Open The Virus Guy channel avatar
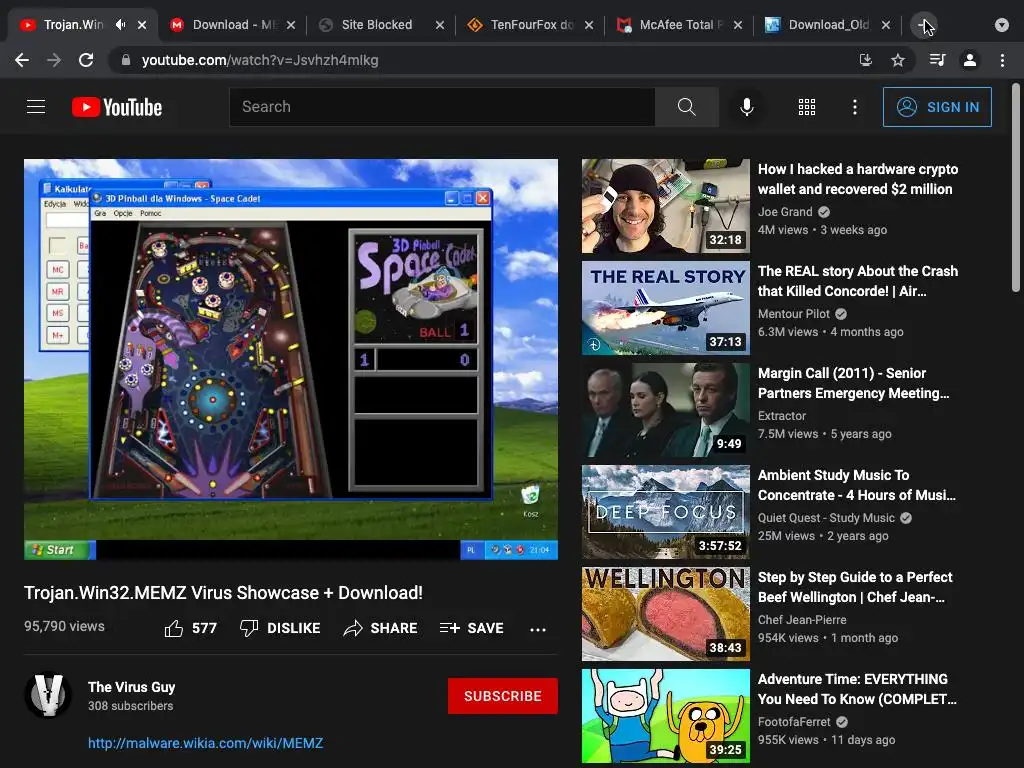 (48, 695)
